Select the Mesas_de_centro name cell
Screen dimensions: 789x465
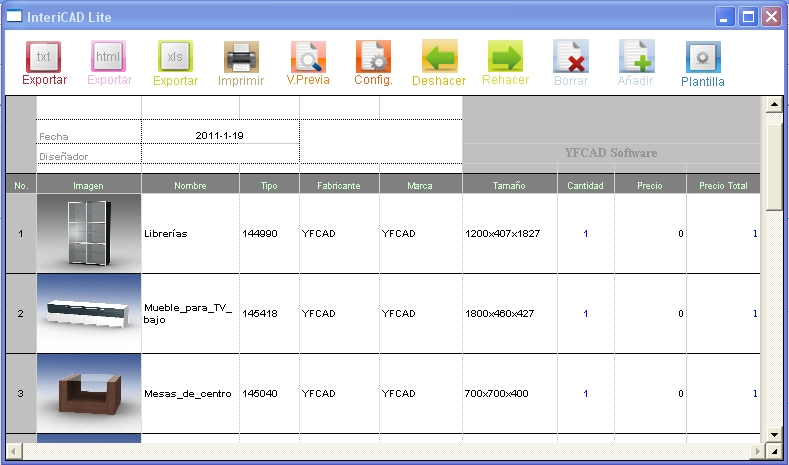190,394
